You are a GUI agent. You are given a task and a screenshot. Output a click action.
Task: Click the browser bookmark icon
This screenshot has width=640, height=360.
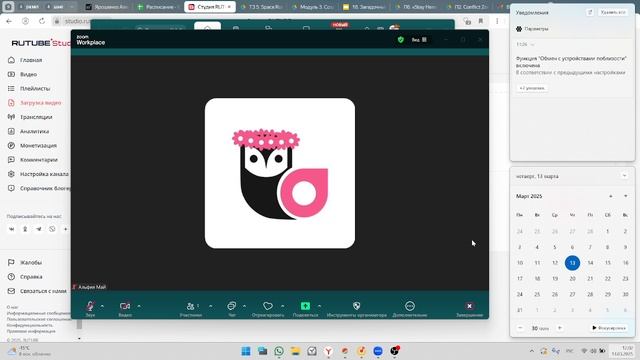[481, 21]
